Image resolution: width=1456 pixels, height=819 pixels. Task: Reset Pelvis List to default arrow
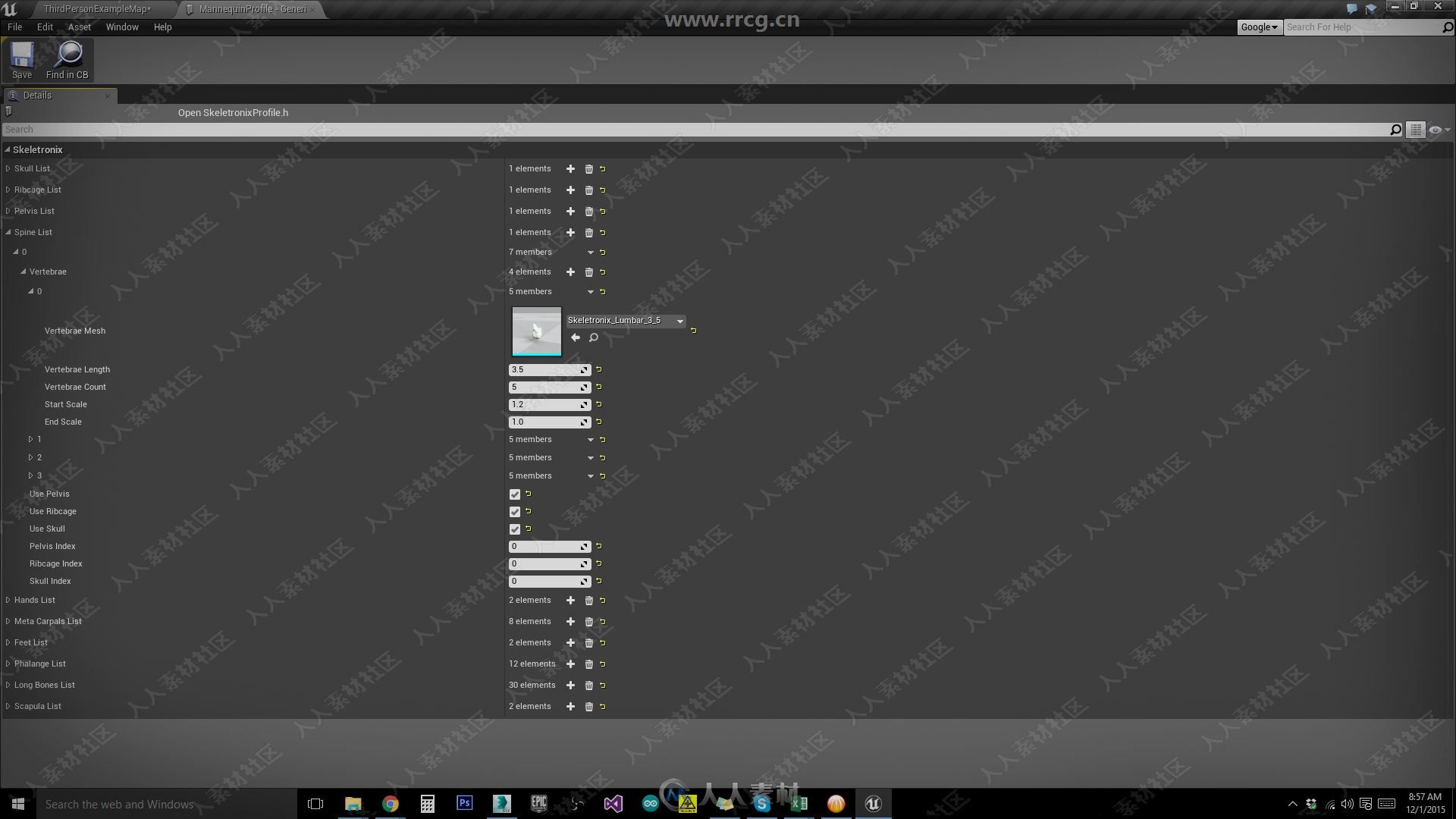(x=603, y=212)
